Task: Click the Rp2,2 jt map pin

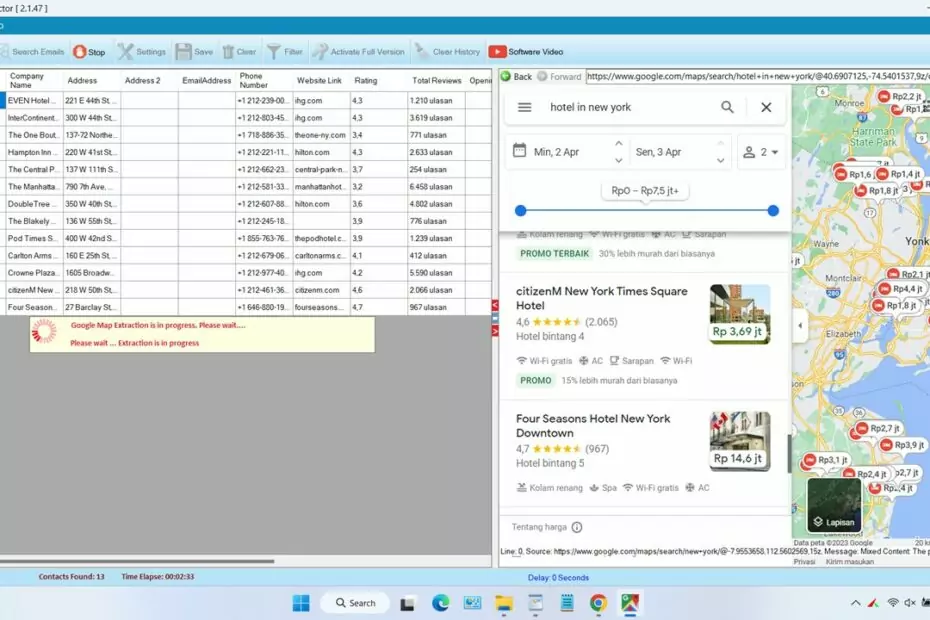Action: [901, 96]
